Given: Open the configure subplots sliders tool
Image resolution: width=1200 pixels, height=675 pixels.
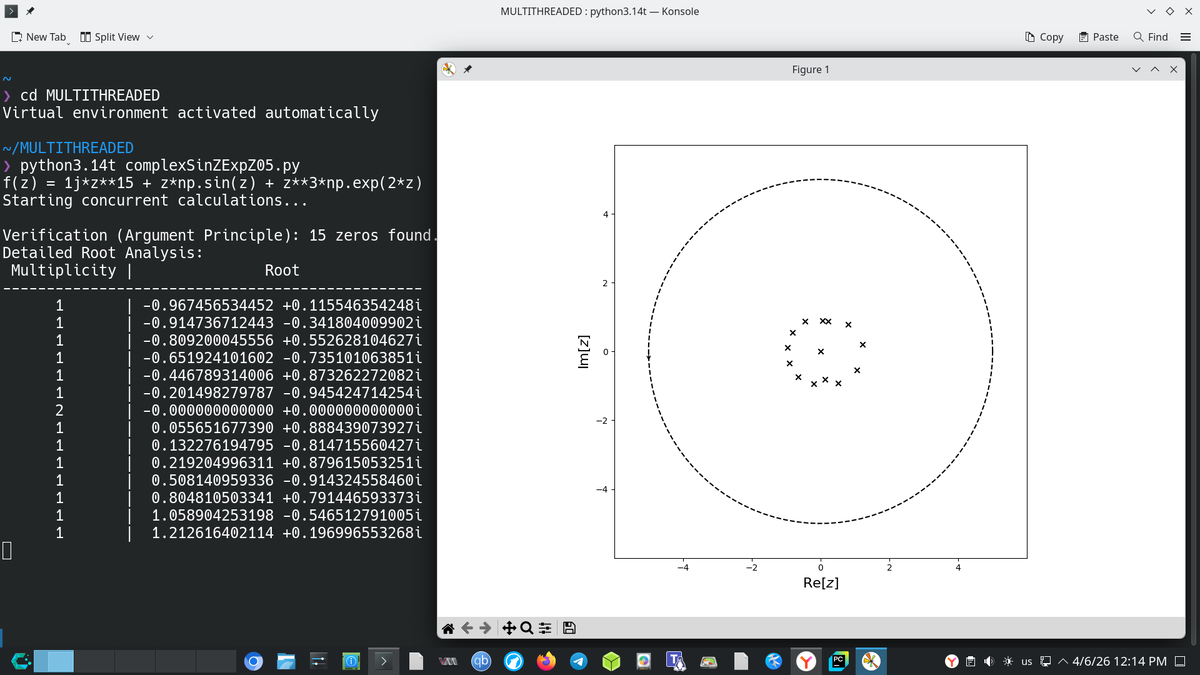Looking at the screenshot, I should click(545, 628).
